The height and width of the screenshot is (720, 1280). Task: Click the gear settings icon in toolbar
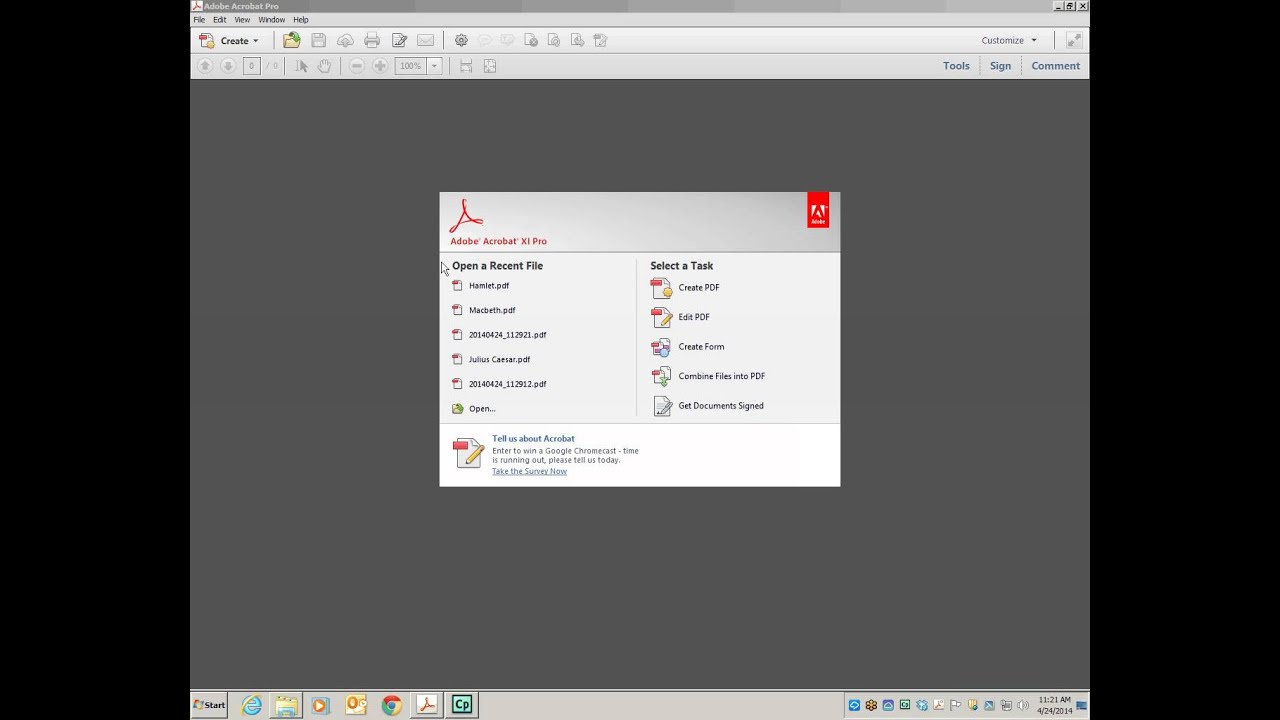coord(461,40)
